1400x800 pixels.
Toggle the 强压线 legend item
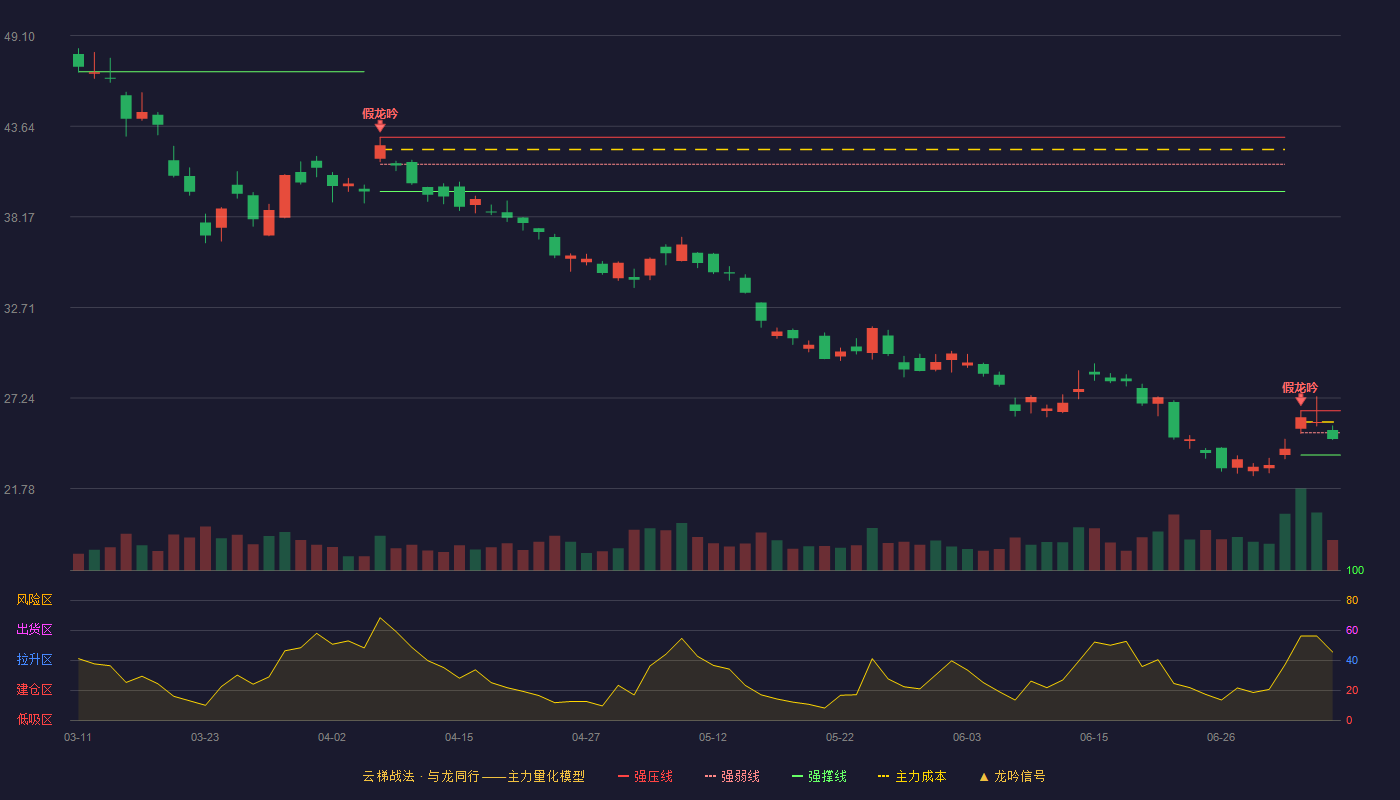point(645,776)
